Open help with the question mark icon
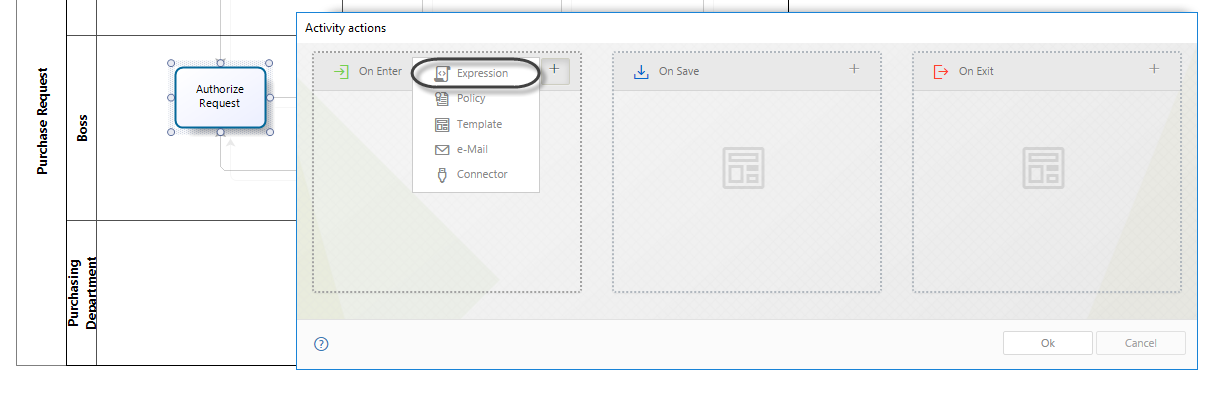The height and width of the screenshot is (398, 1210). click(321, 344)
